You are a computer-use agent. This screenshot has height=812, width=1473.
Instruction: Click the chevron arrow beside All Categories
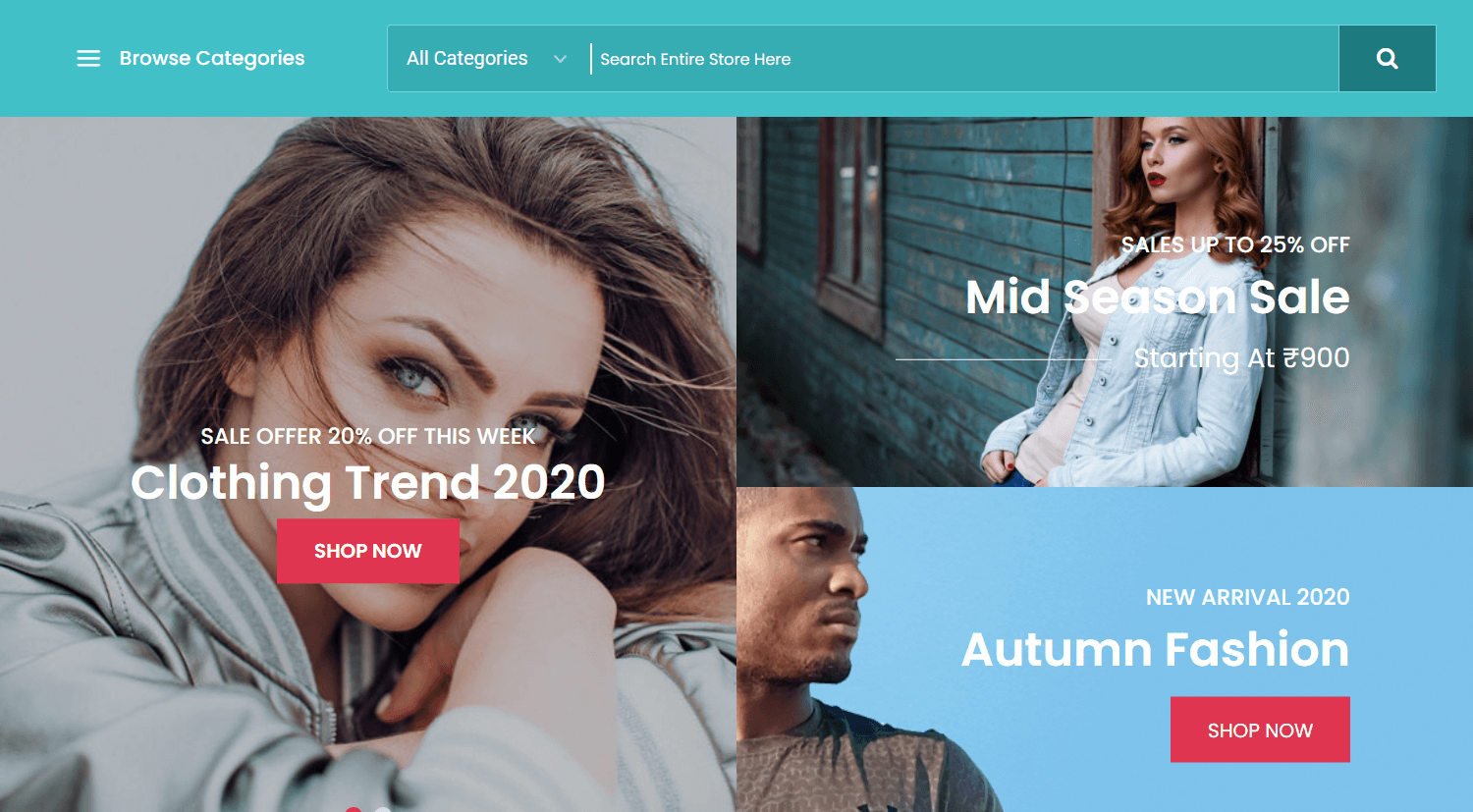click(x=560, y=59)
